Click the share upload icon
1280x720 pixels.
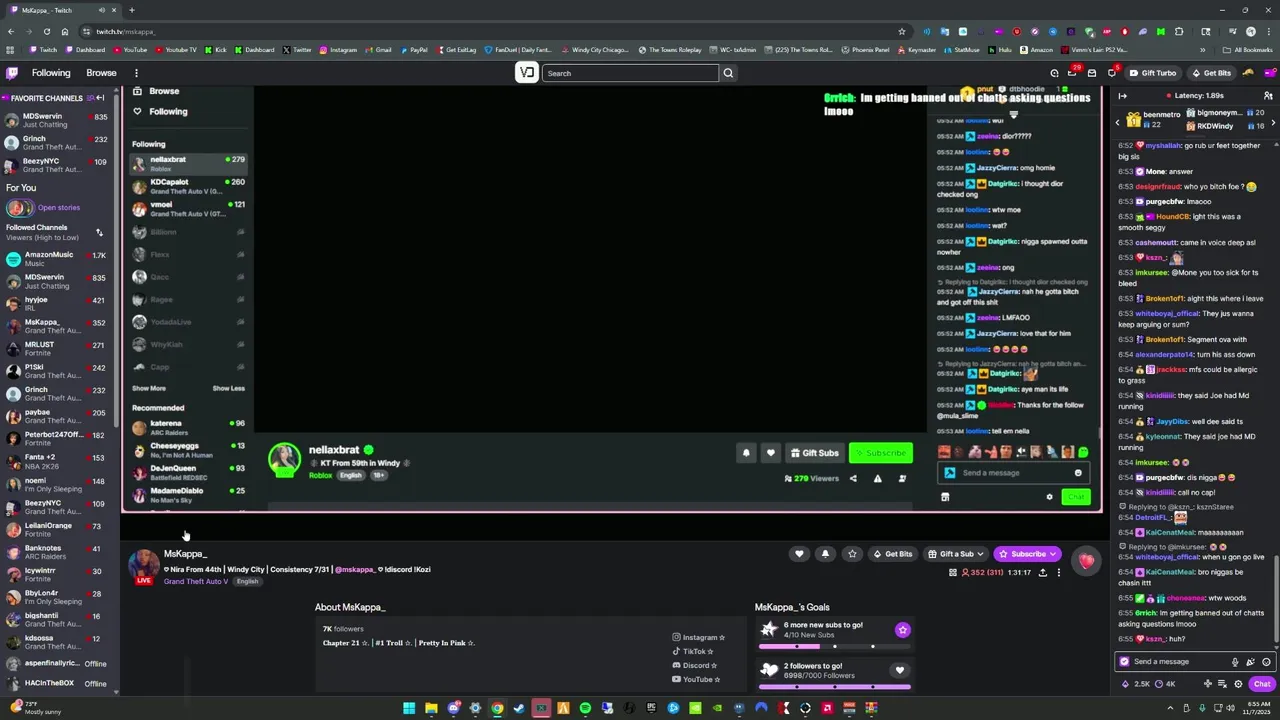coord(1043,573)
